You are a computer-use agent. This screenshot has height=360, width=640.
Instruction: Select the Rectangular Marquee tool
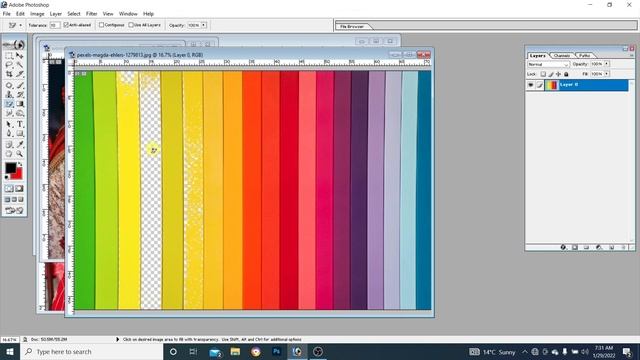9,56
